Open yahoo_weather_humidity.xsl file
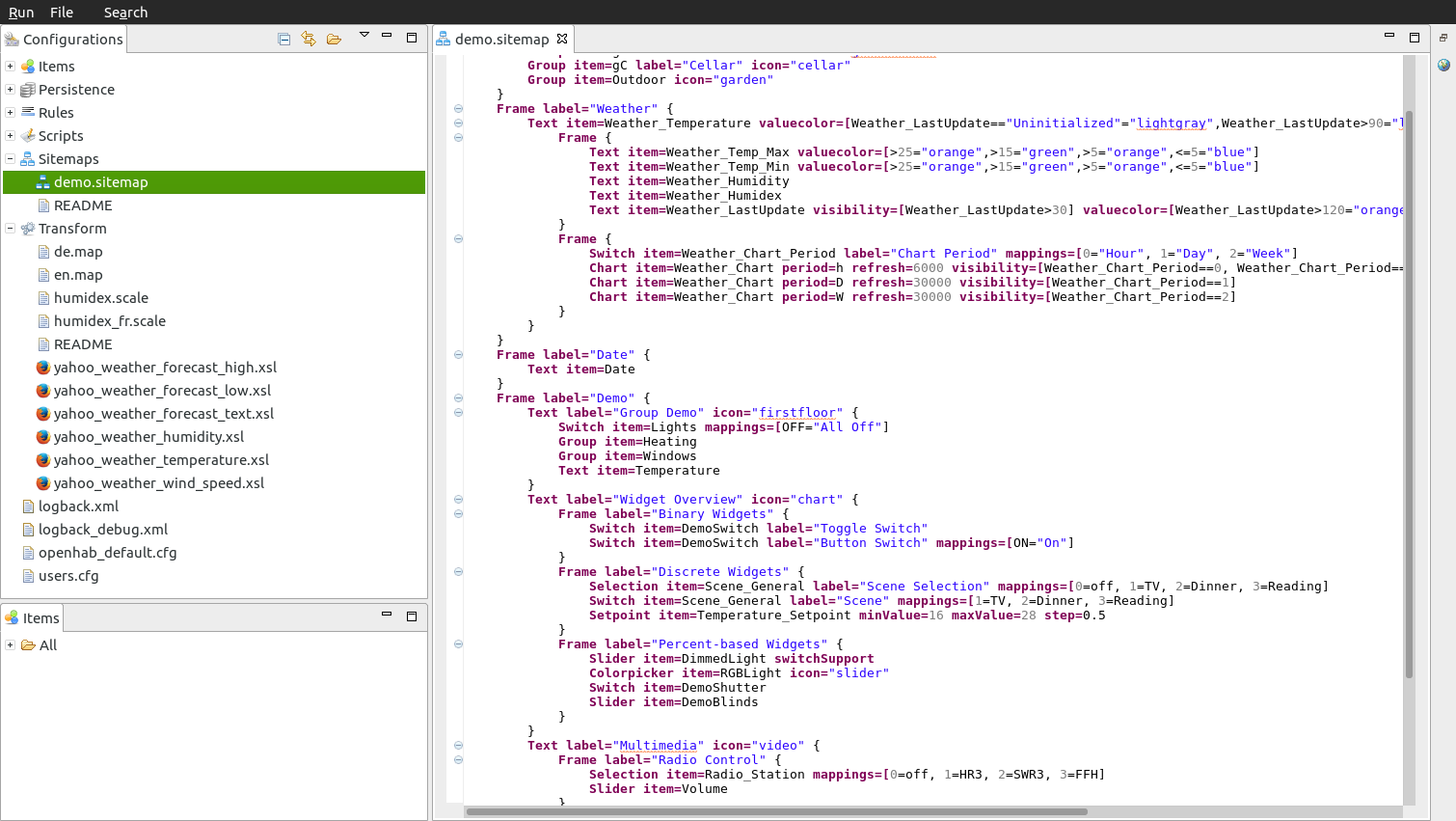This screenshot has width=1456, height=821. point(148,437)
